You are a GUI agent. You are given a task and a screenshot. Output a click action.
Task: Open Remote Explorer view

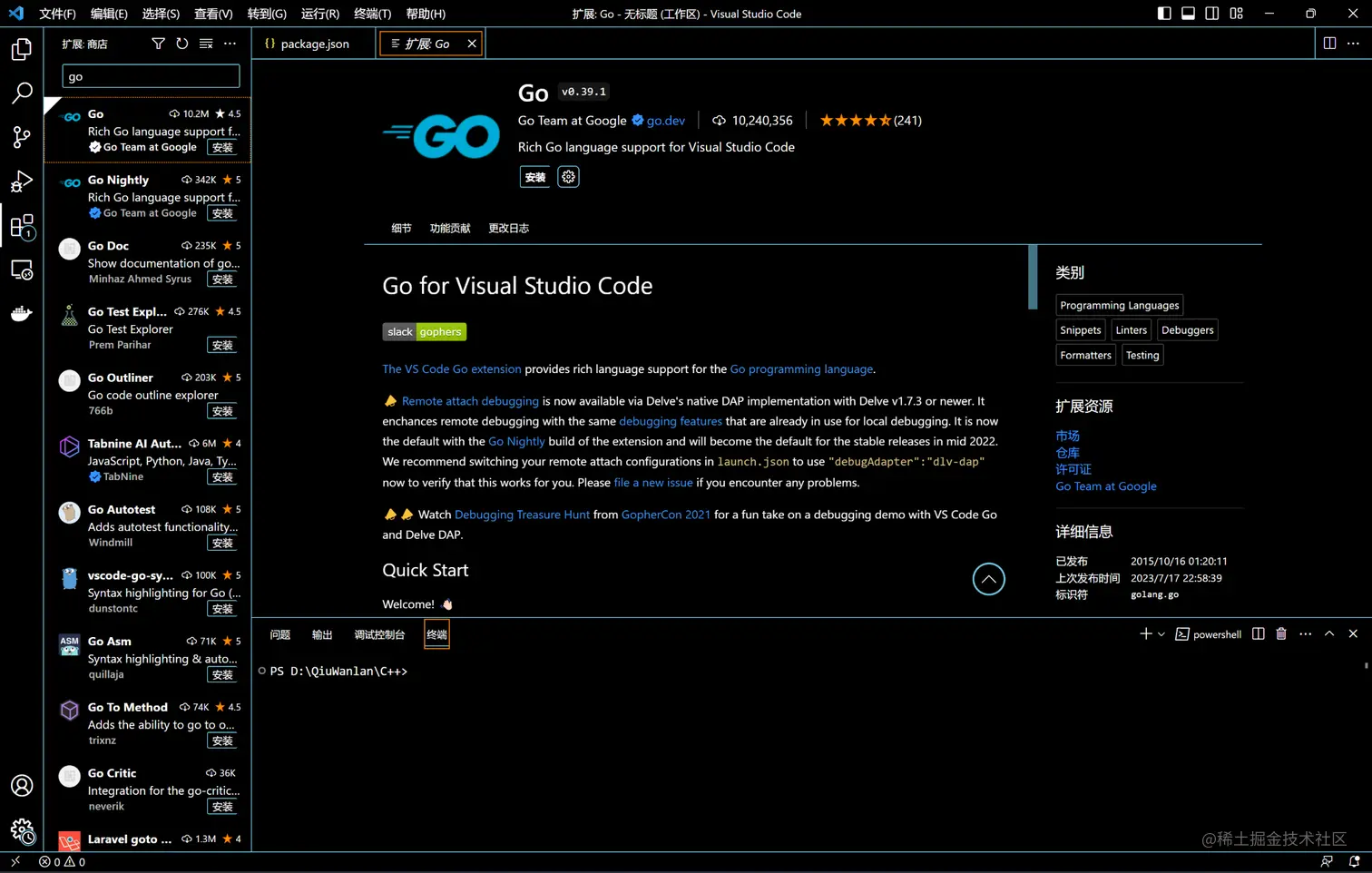pyautogui.click(x=22, y=270)
